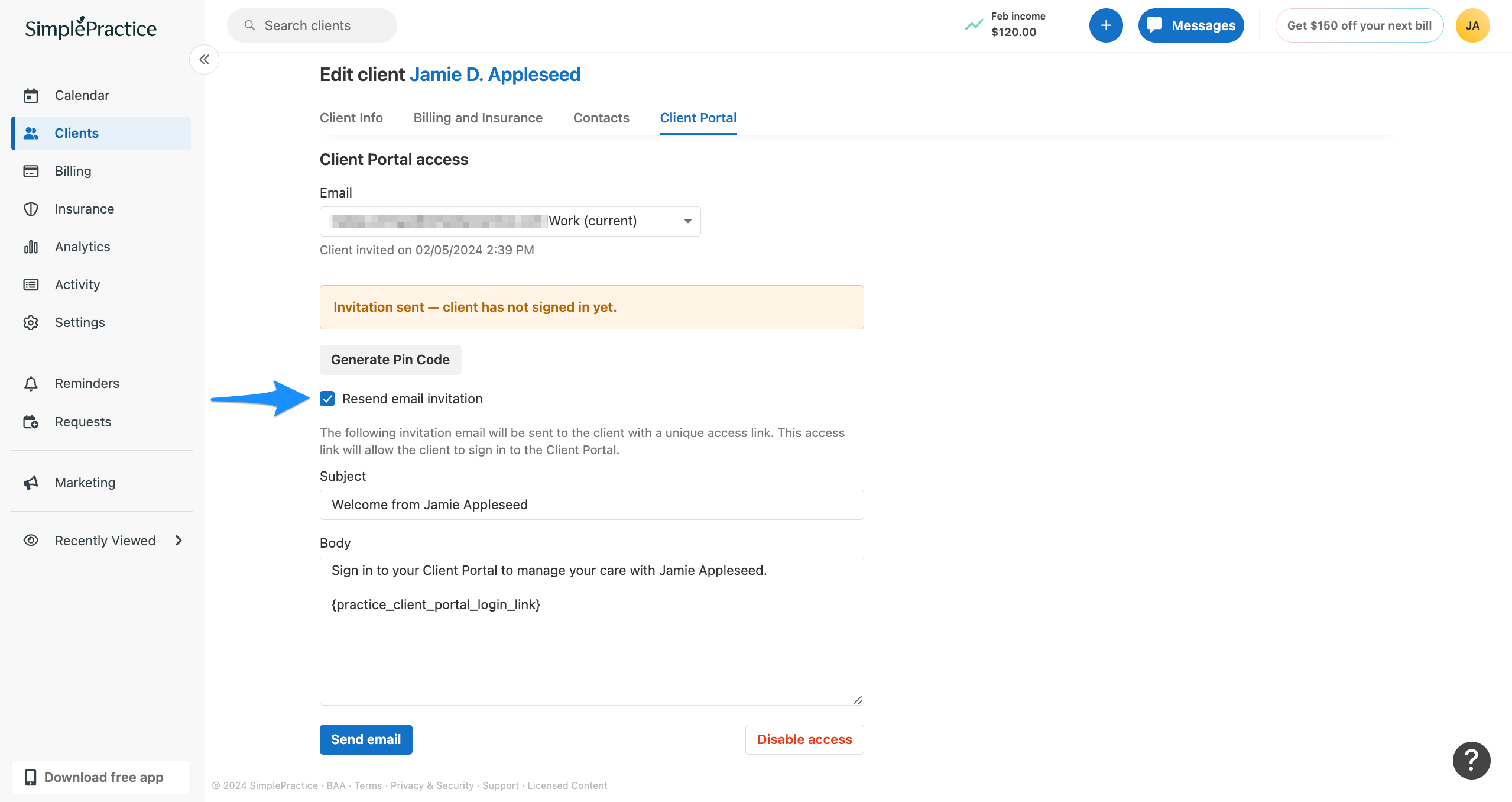Viewport: 1512px width, 802px height.
Task: Open the Terms footer link
Action: click(368, 785)
